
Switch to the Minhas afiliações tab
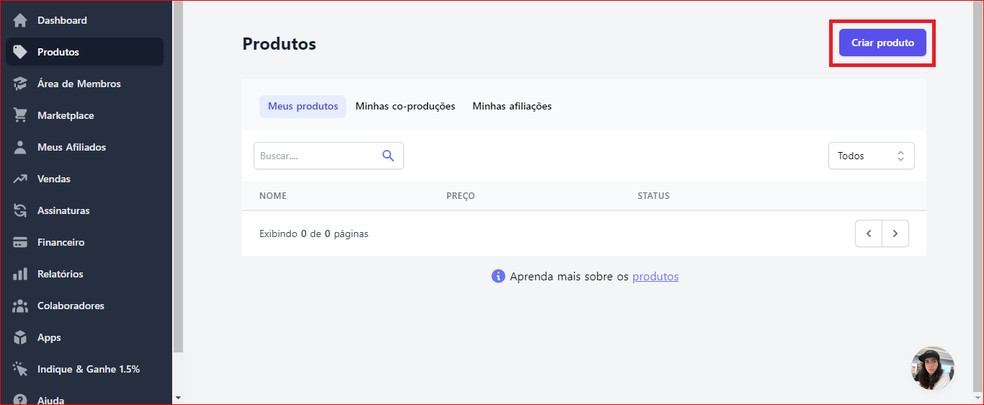(x=512, y=106)
